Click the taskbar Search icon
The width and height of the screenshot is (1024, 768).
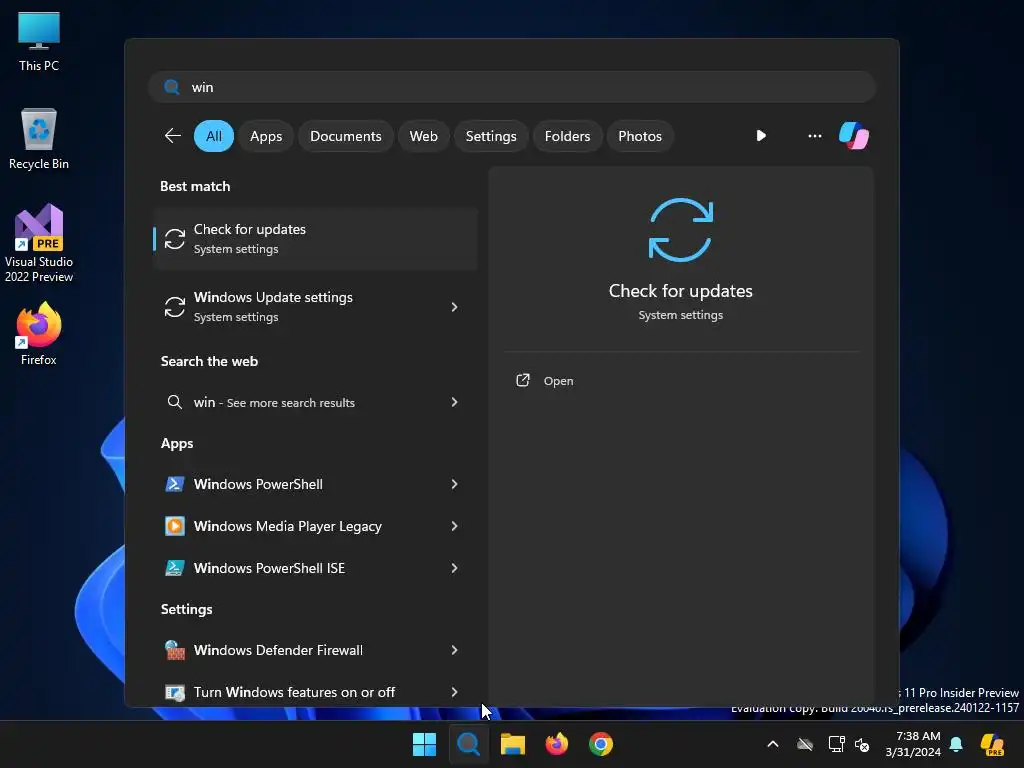pos(468,744)
